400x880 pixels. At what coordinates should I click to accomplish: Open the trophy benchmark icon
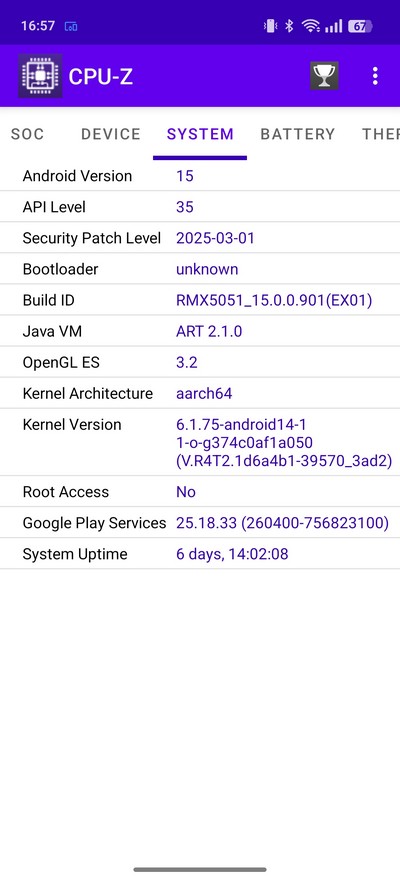[x=324, y=76]
